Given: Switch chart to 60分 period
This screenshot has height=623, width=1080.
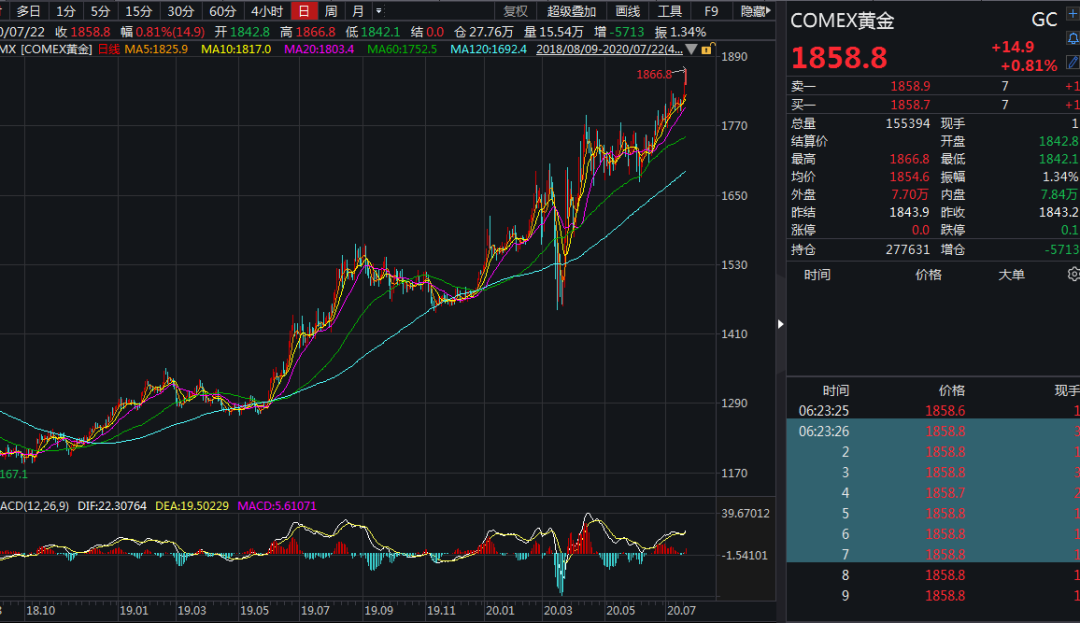Looking at the screenshot, I should [222, 12].
